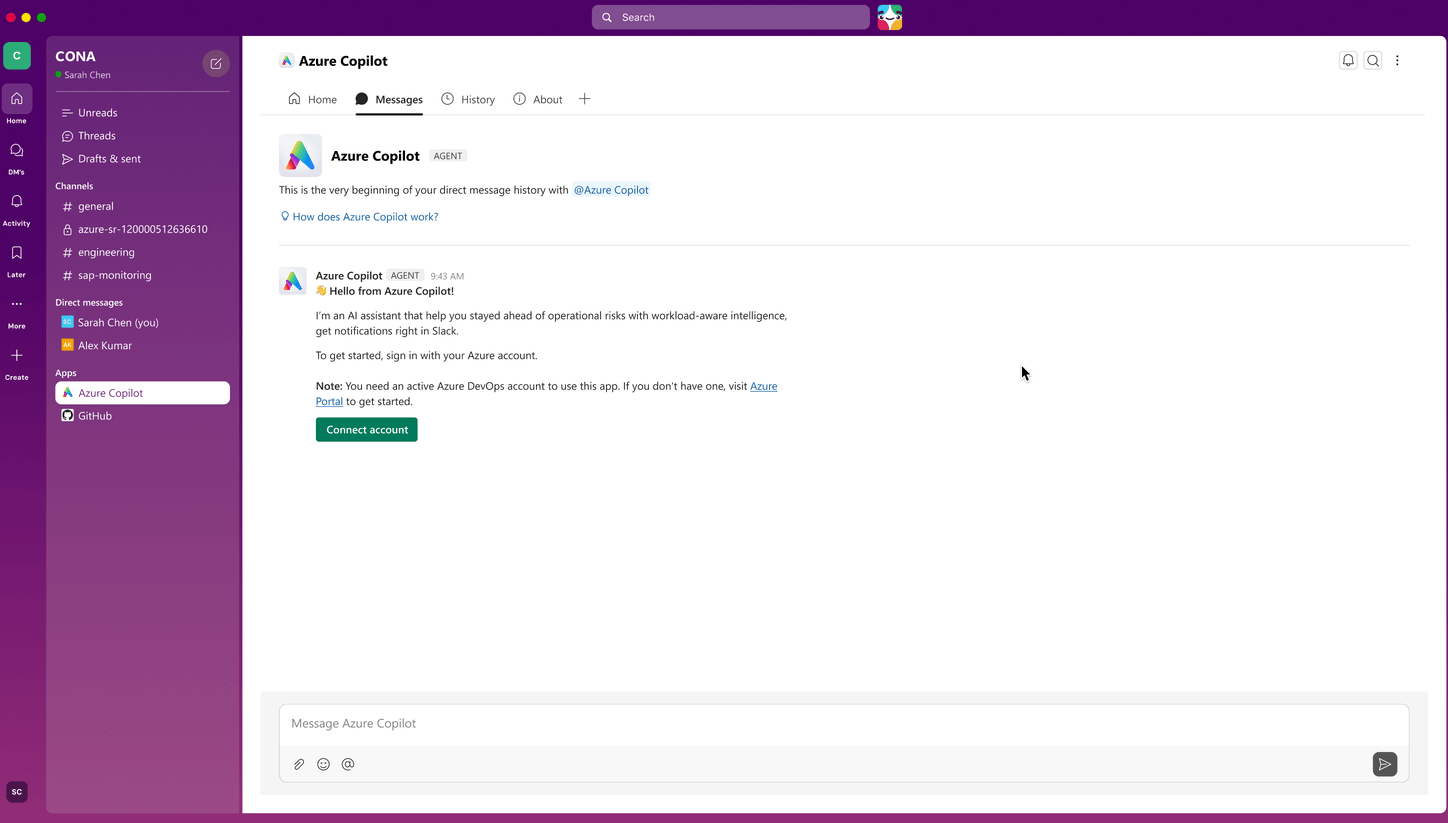Click How does Azure Copilot work link
Screen dimensions: 1448x823
coord(365,216)
